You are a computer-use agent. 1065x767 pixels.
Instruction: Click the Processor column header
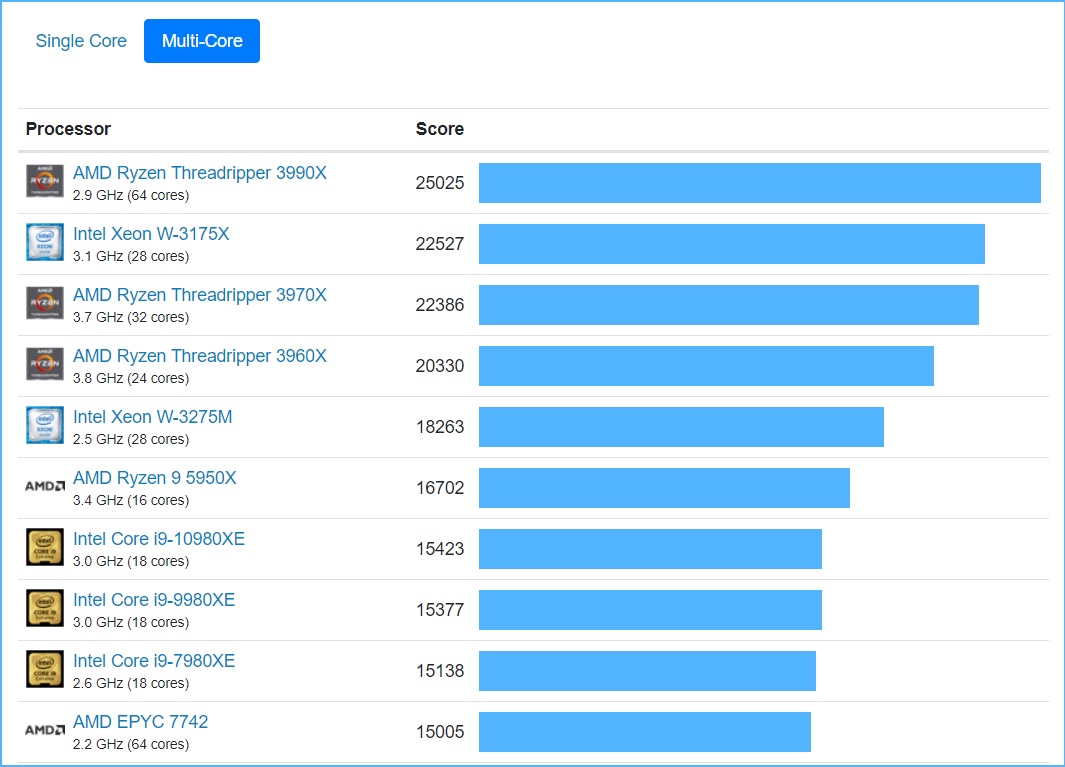coord(68,129)
